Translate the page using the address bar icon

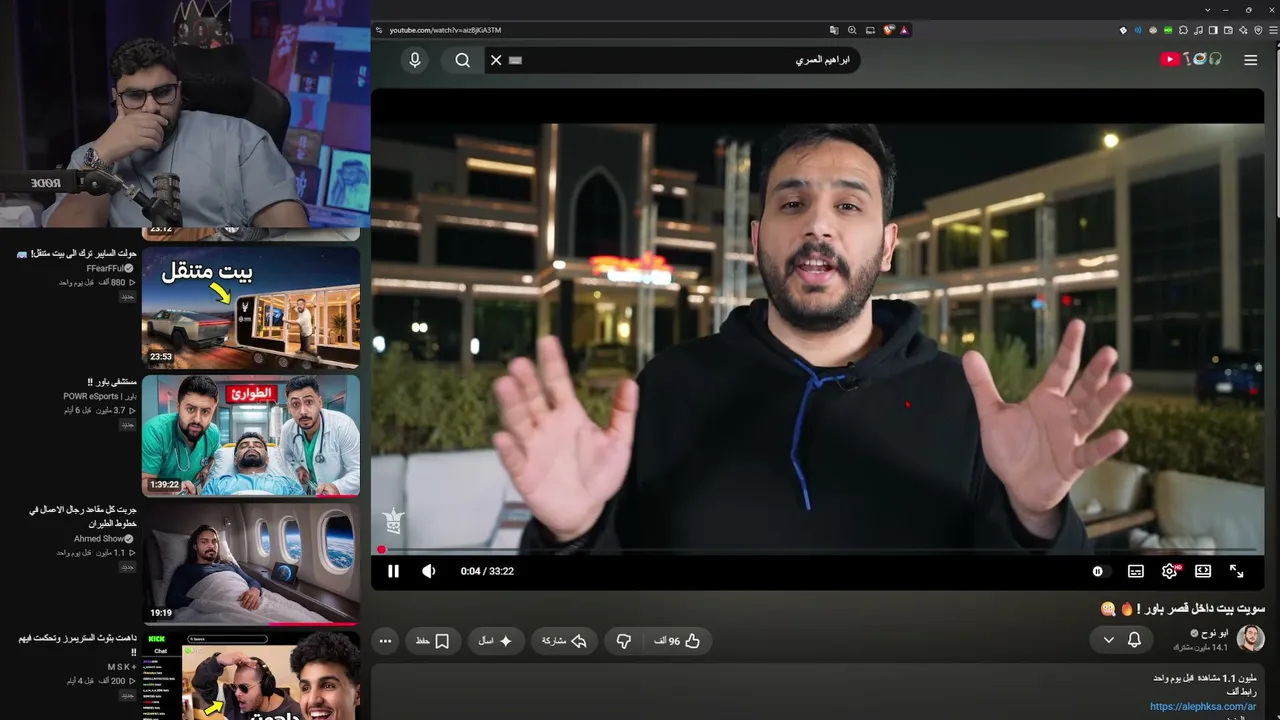click(834, 30)
